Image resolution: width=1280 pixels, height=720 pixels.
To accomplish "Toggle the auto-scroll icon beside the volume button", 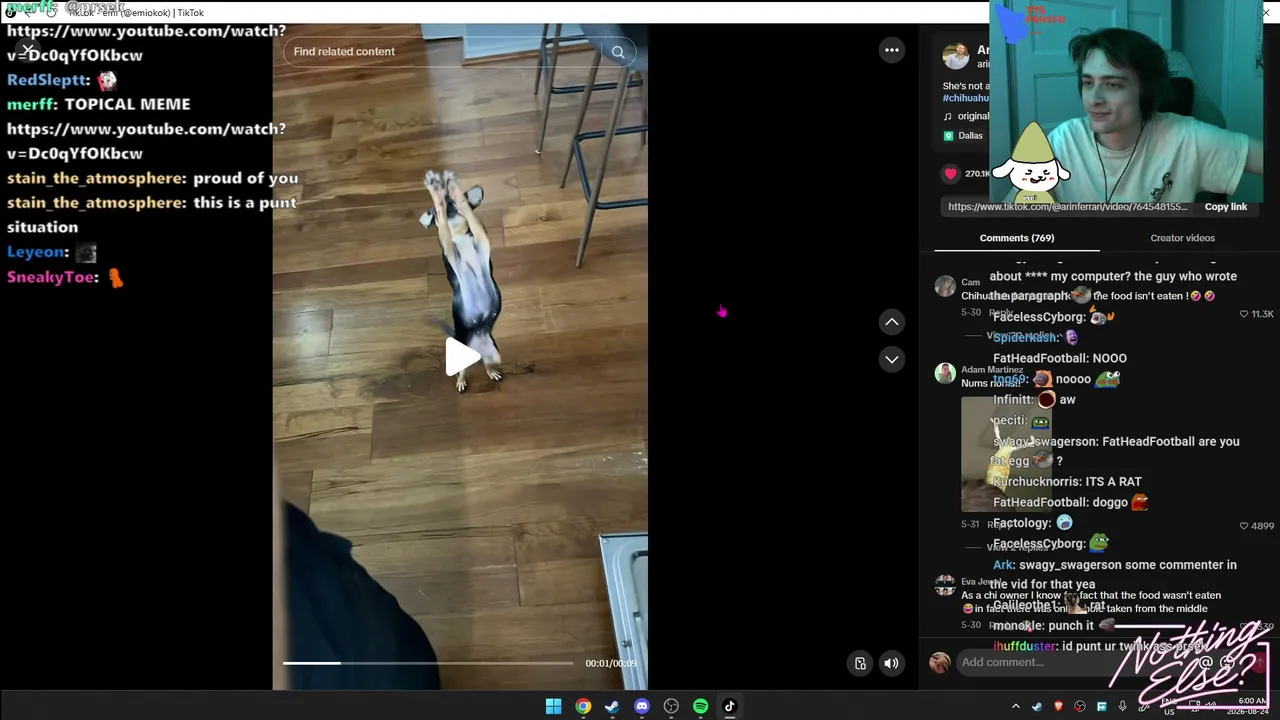I will [x=860, y=663].
